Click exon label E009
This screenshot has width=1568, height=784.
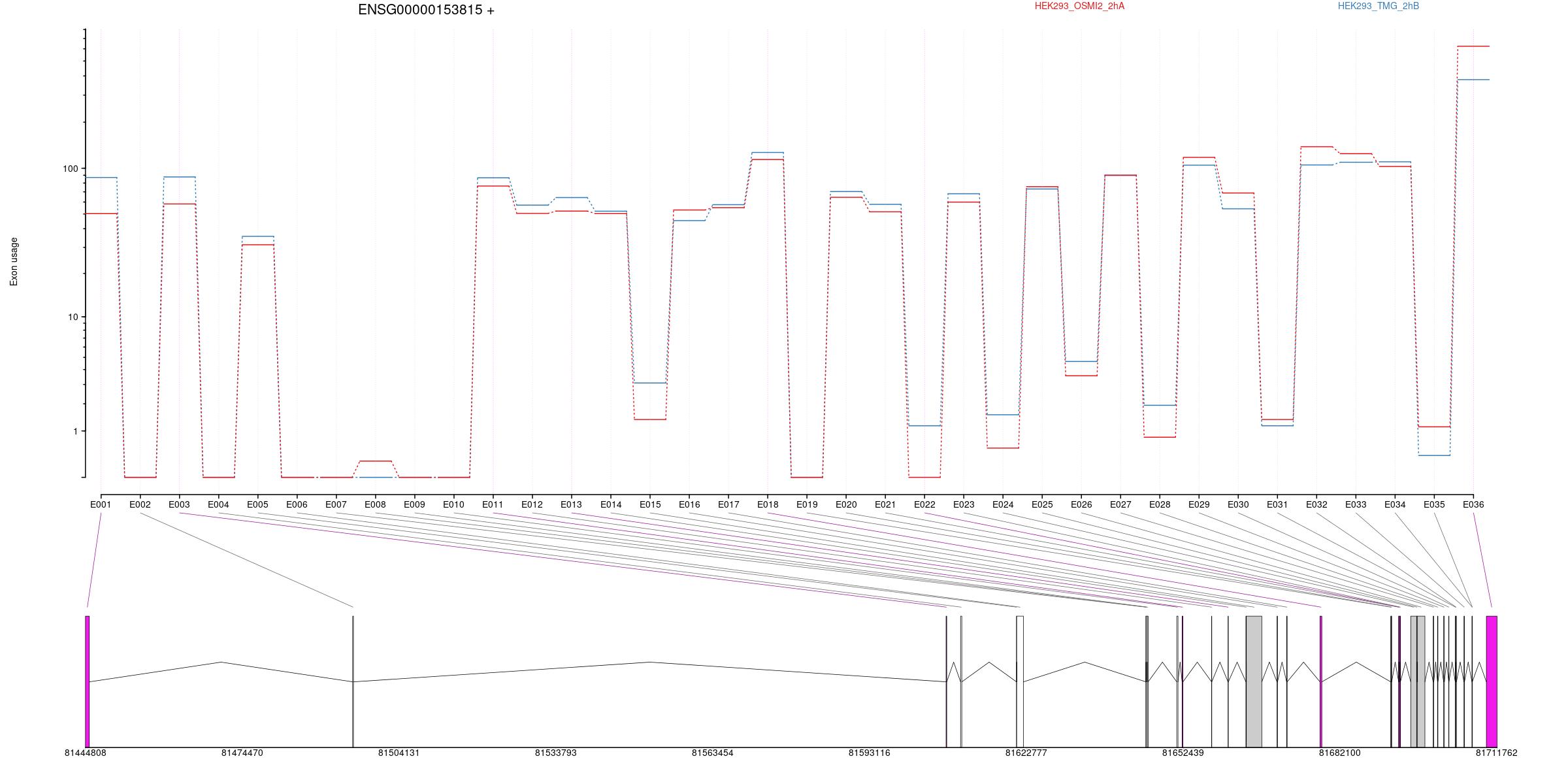414,504
